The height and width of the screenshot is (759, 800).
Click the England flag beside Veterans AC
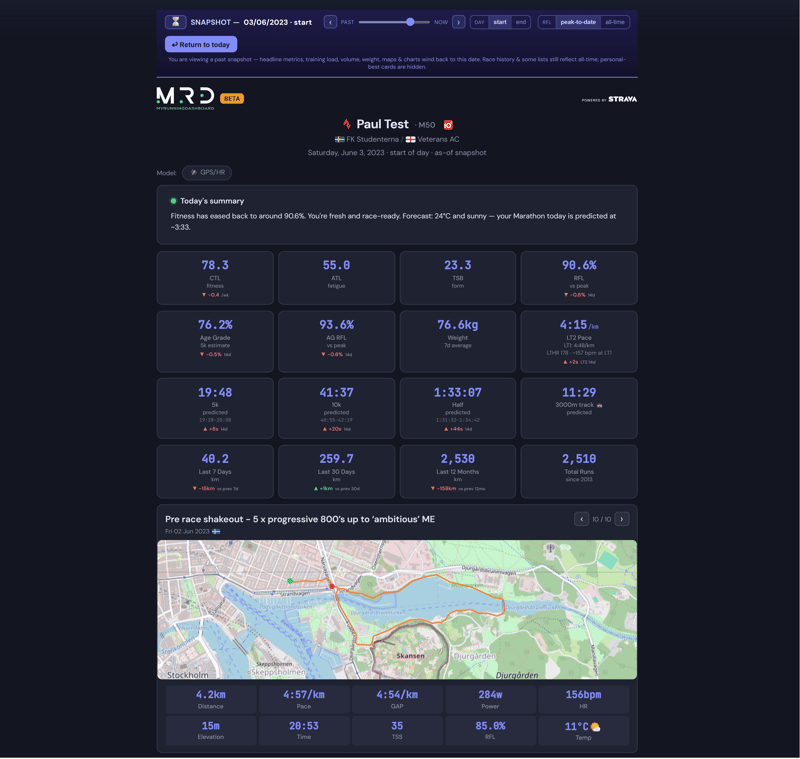point(410,139)
